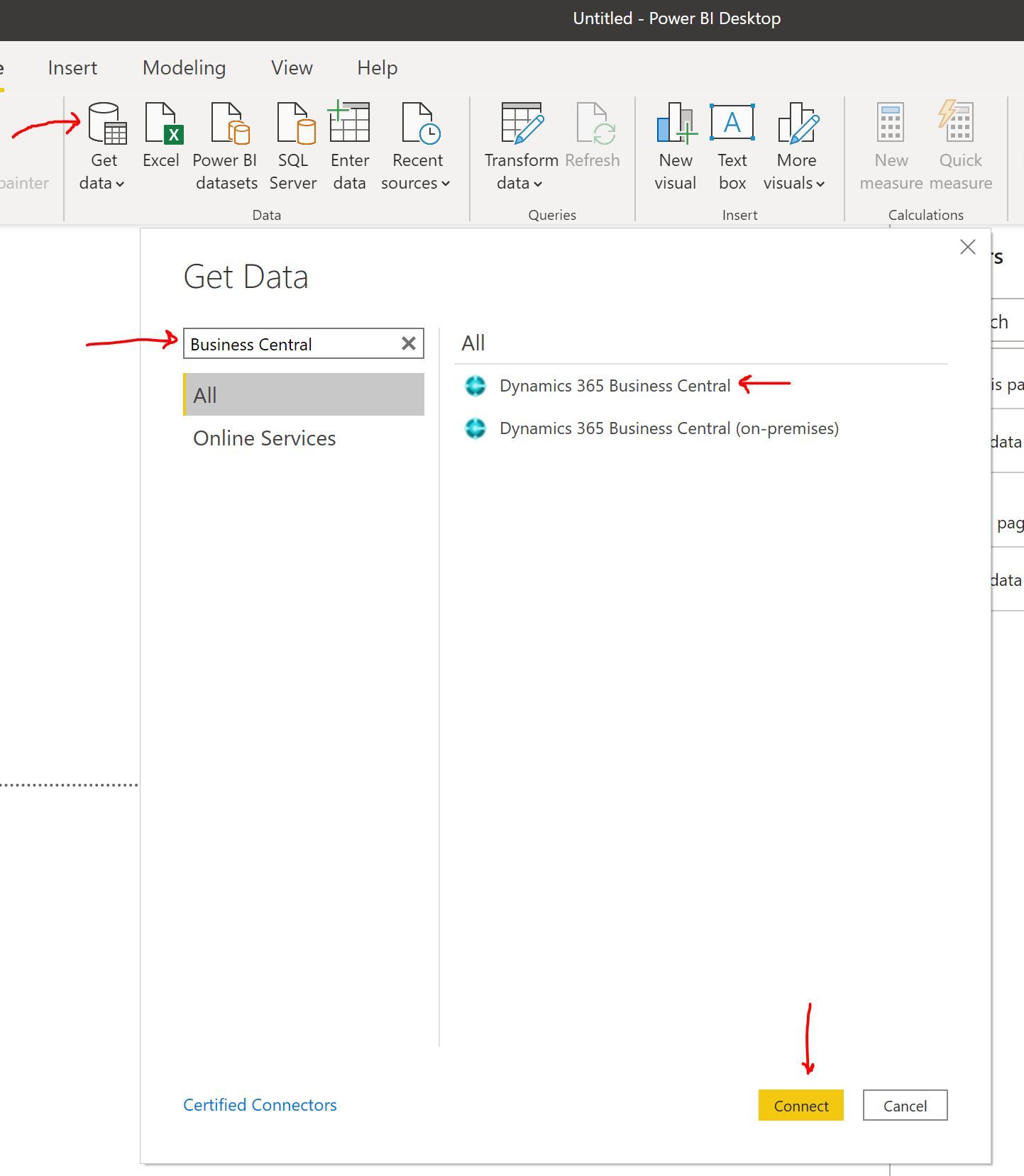Select the All category
This screenshot has width=1024, height=1176.
(304, 394)
